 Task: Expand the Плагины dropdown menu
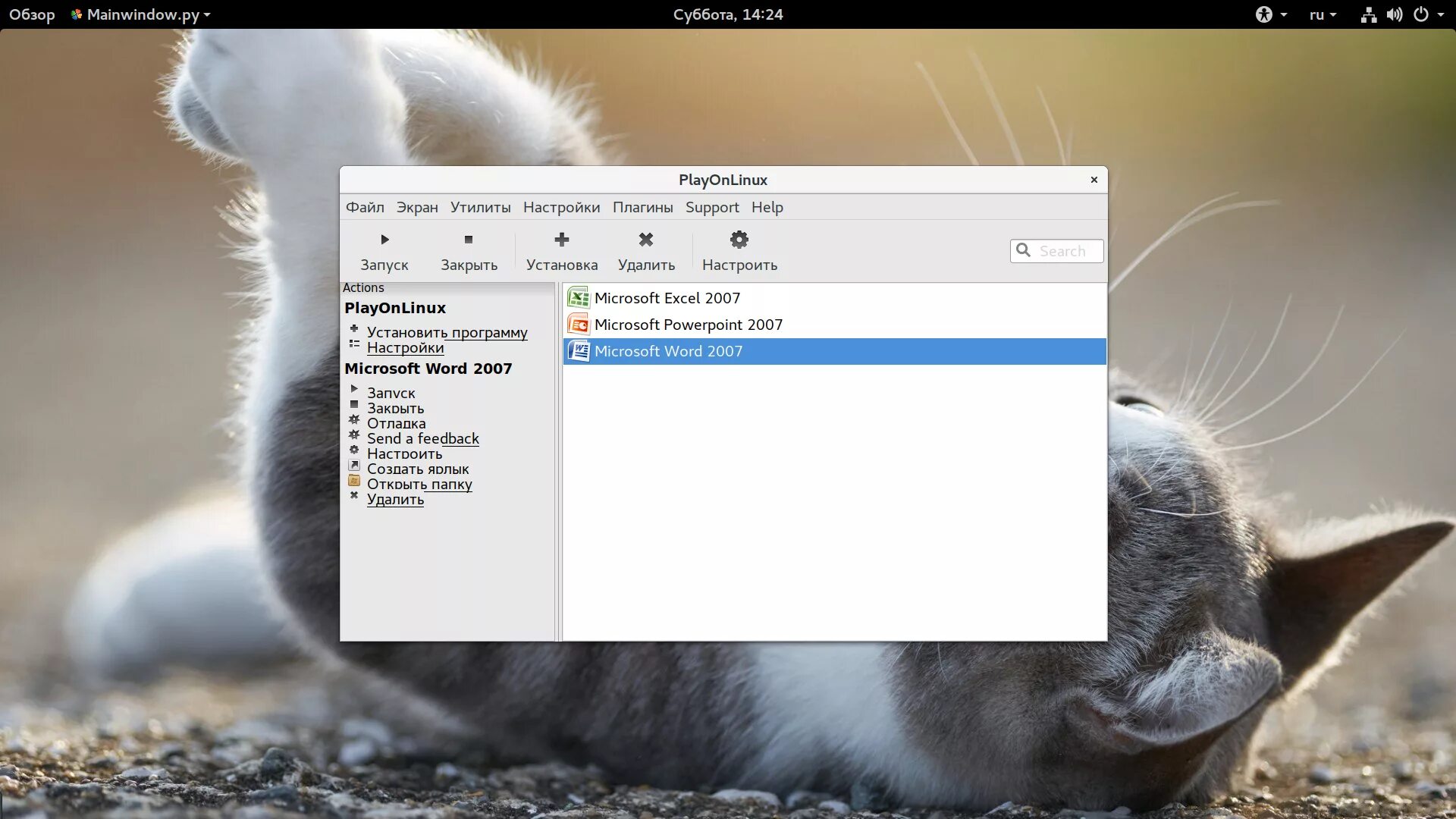(x=642, y=206)
